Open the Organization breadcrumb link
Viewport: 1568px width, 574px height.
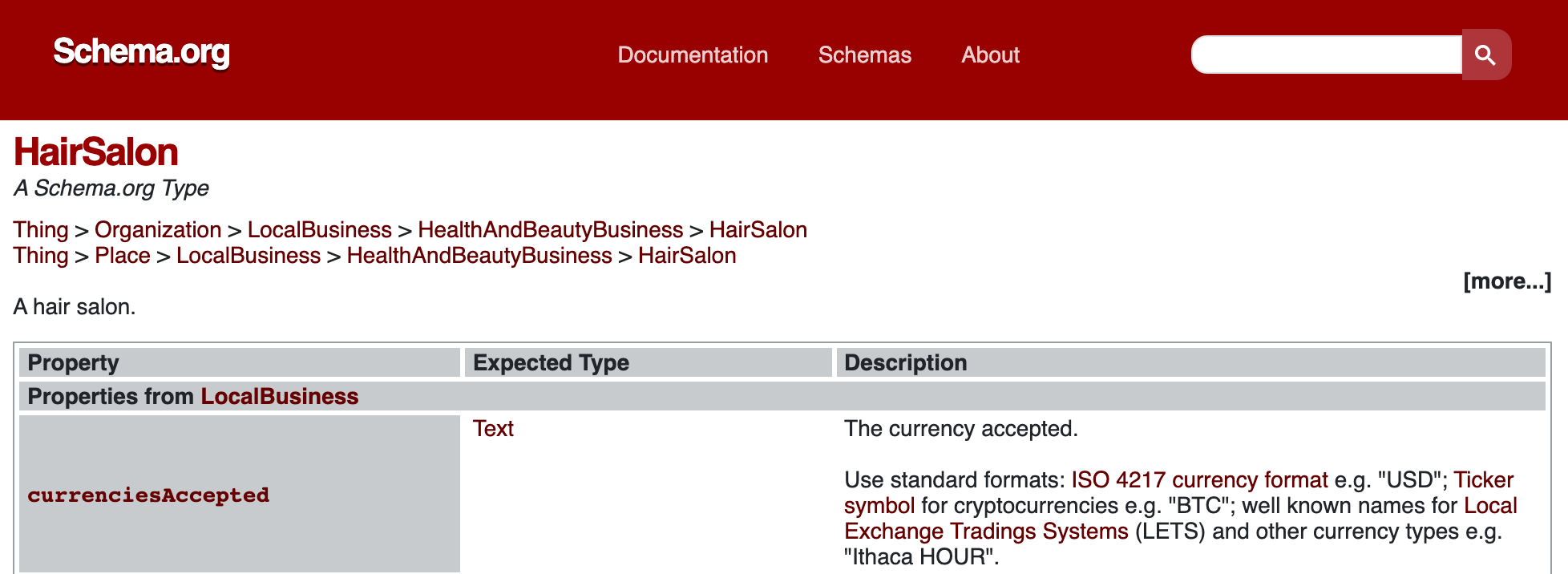pos(158,230)
